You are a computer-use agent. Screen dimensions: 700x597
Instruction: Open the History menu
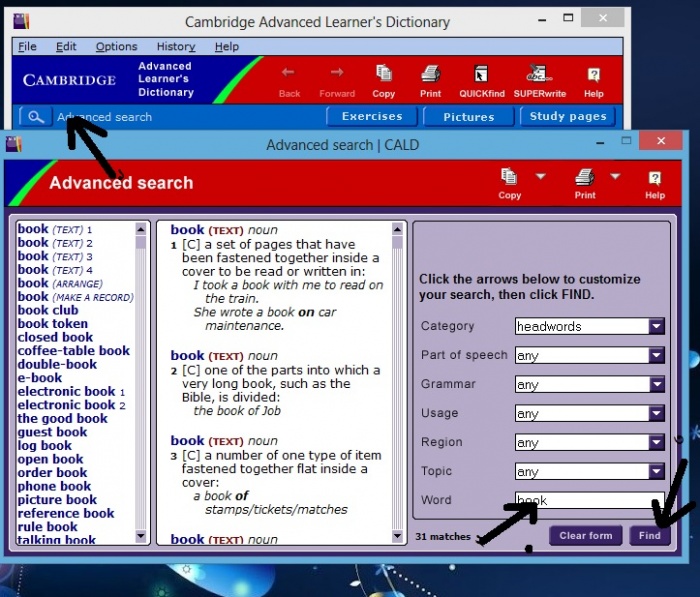point(176,46)
